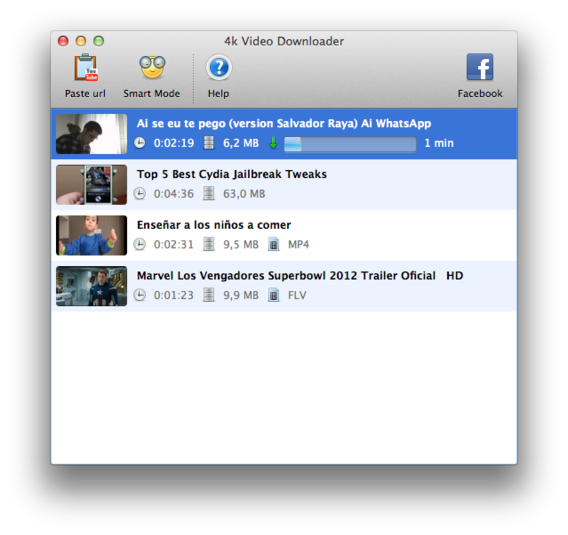Minimize window with yellow button
This screenshot has width=568, height=535.
pyautogui.click(x=81, y=41)
